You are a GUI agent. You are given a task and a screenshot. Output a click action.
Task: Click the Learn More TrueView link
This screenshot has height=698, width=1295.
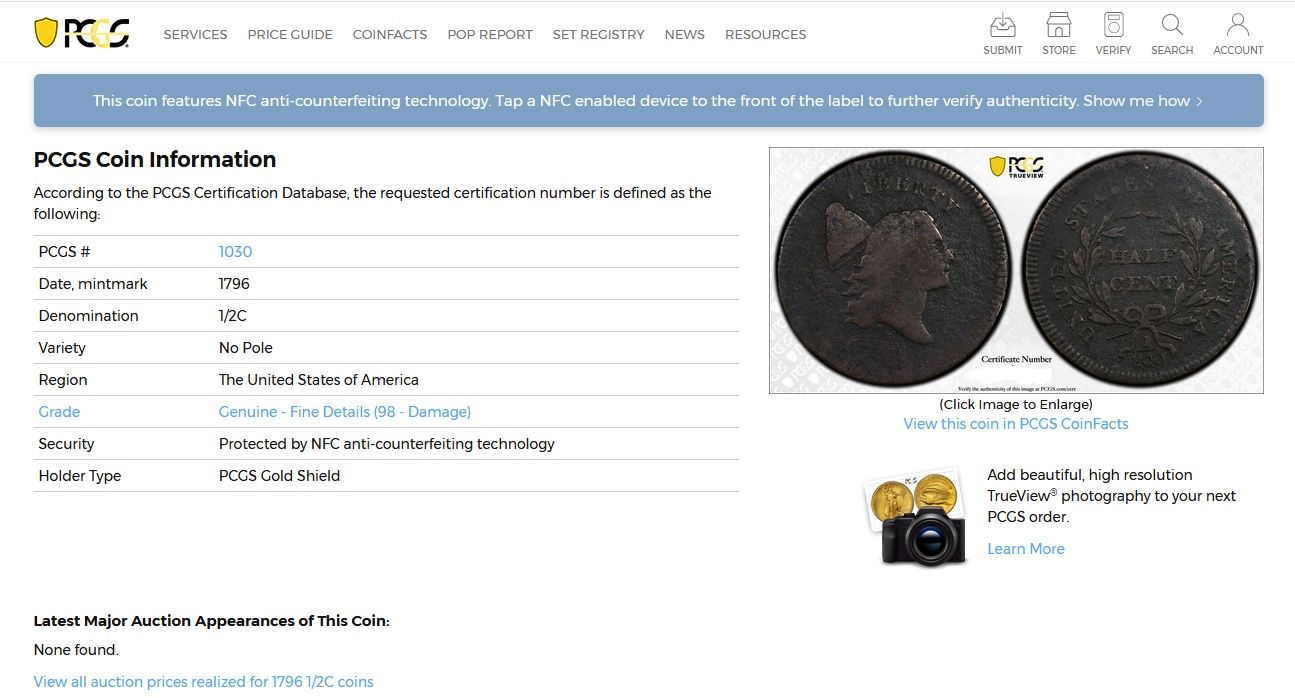point(1026,549)
